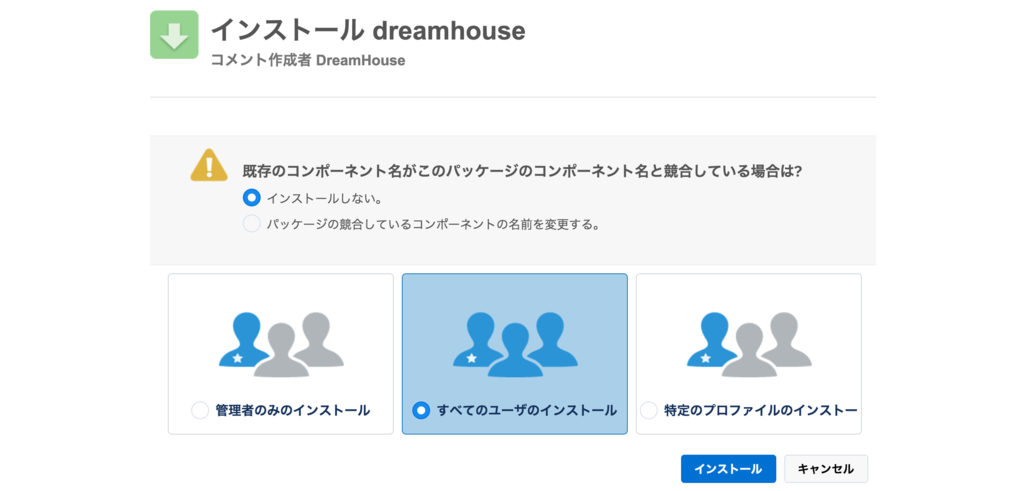Viewport: 1024px width, 491px height.
Task: Click the インストール dreamhouse heading
Action: (x=368, y=29)
